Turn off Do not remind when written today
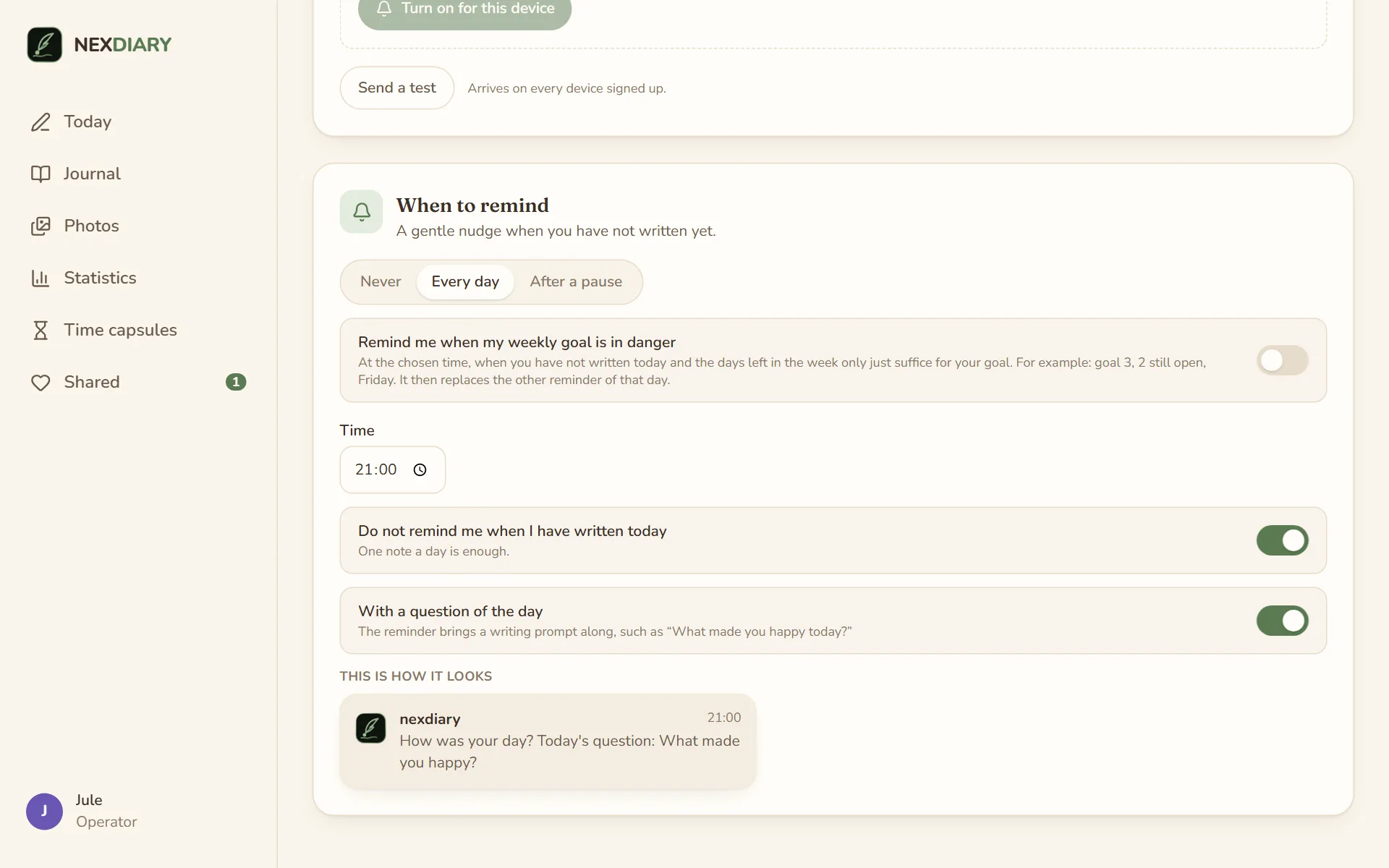 tap(1282, 540)
